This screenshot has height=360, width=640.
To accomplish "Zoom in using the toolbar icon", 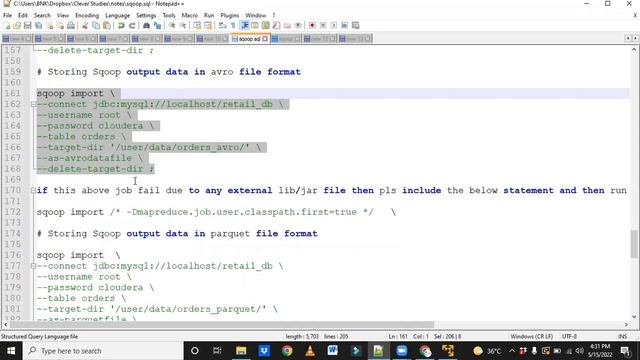I will [x=172, y=26].
